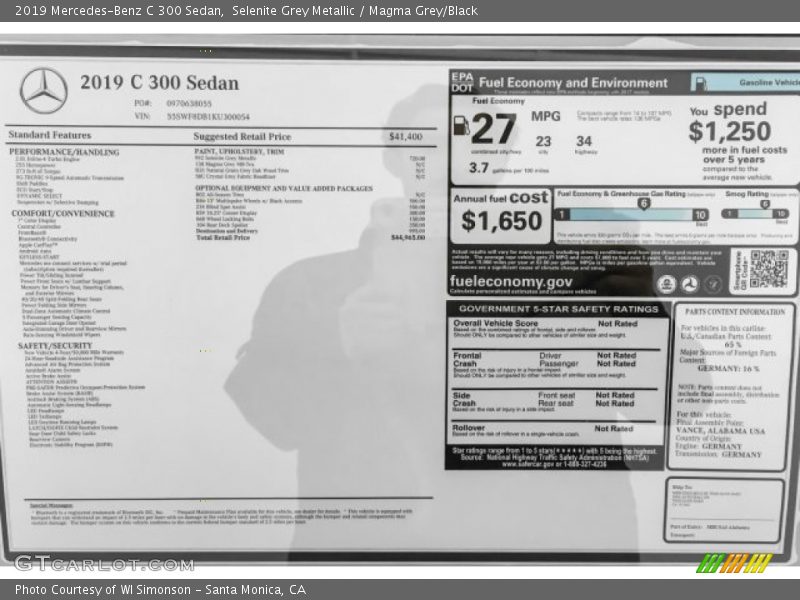Screen dimensions: 800x600
Task: Click the "PAINT, UPHOLSTERY, TRIM" heading
Action: 239,152
